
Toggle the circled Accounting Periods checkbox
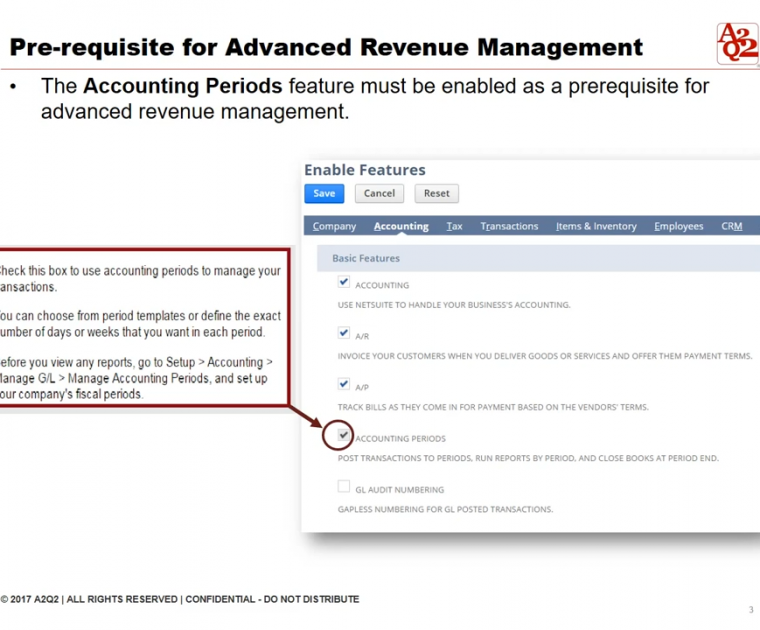[344, 435]
